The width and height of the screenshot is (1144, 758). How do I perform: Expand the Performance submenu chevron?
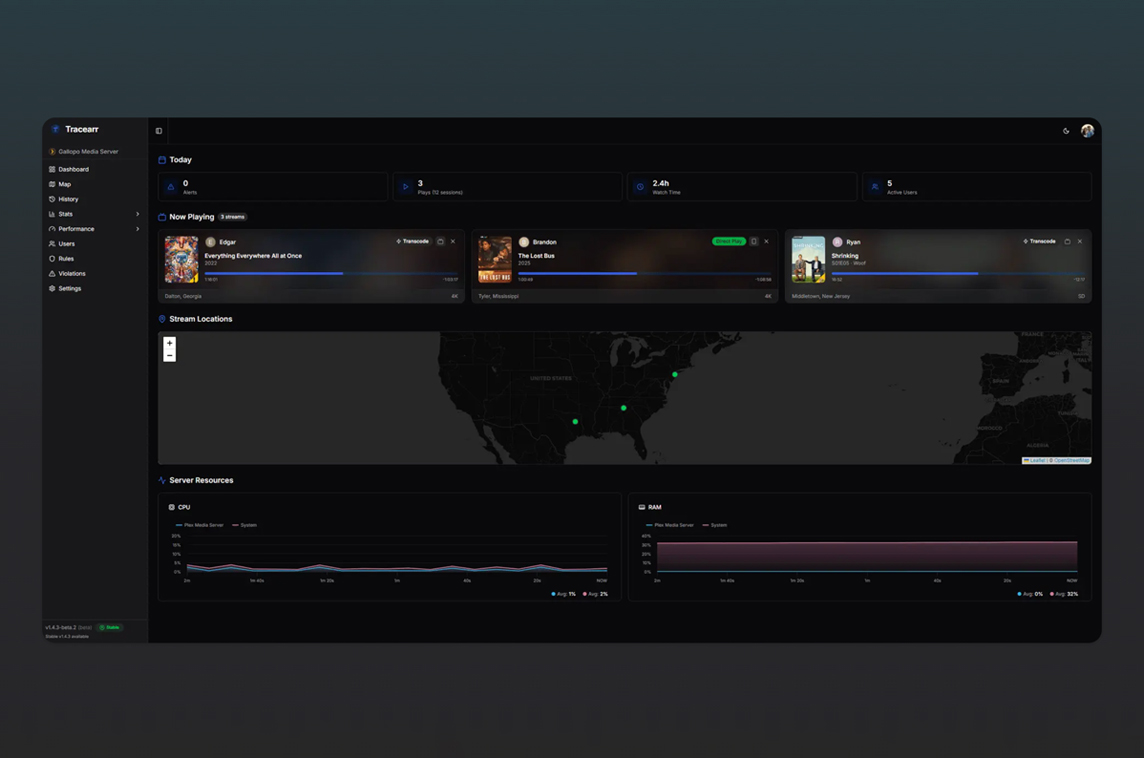(x=137, y=229)
